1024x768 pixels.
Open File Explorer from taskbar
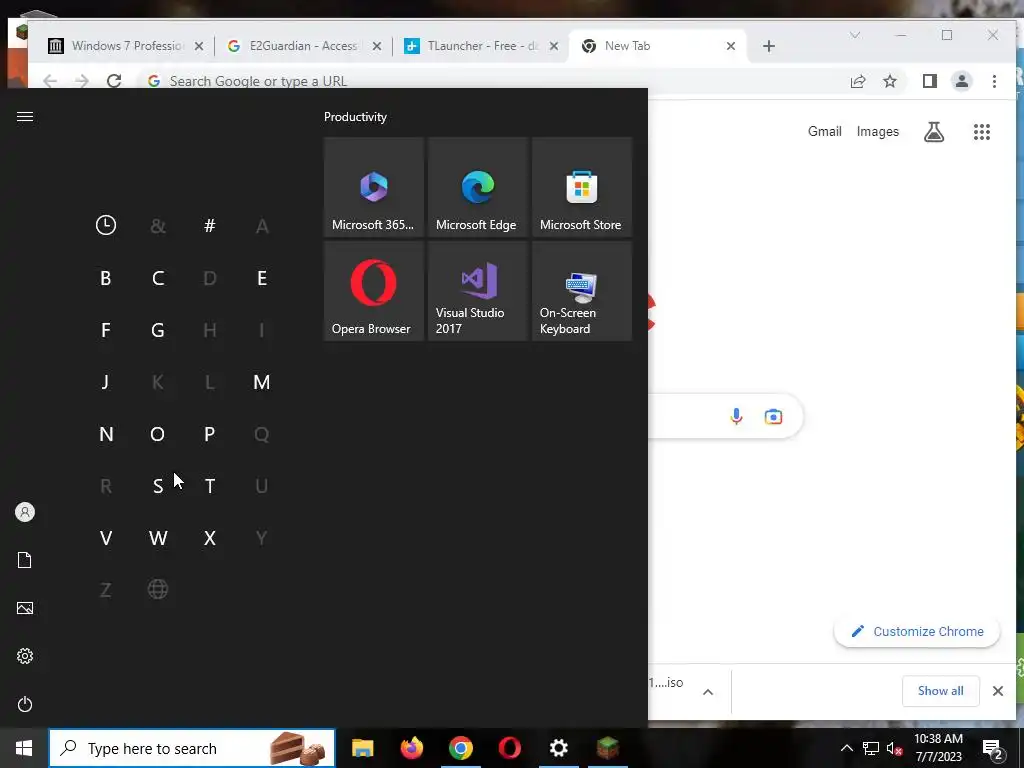pyautogui.click(x=362, y=748)
